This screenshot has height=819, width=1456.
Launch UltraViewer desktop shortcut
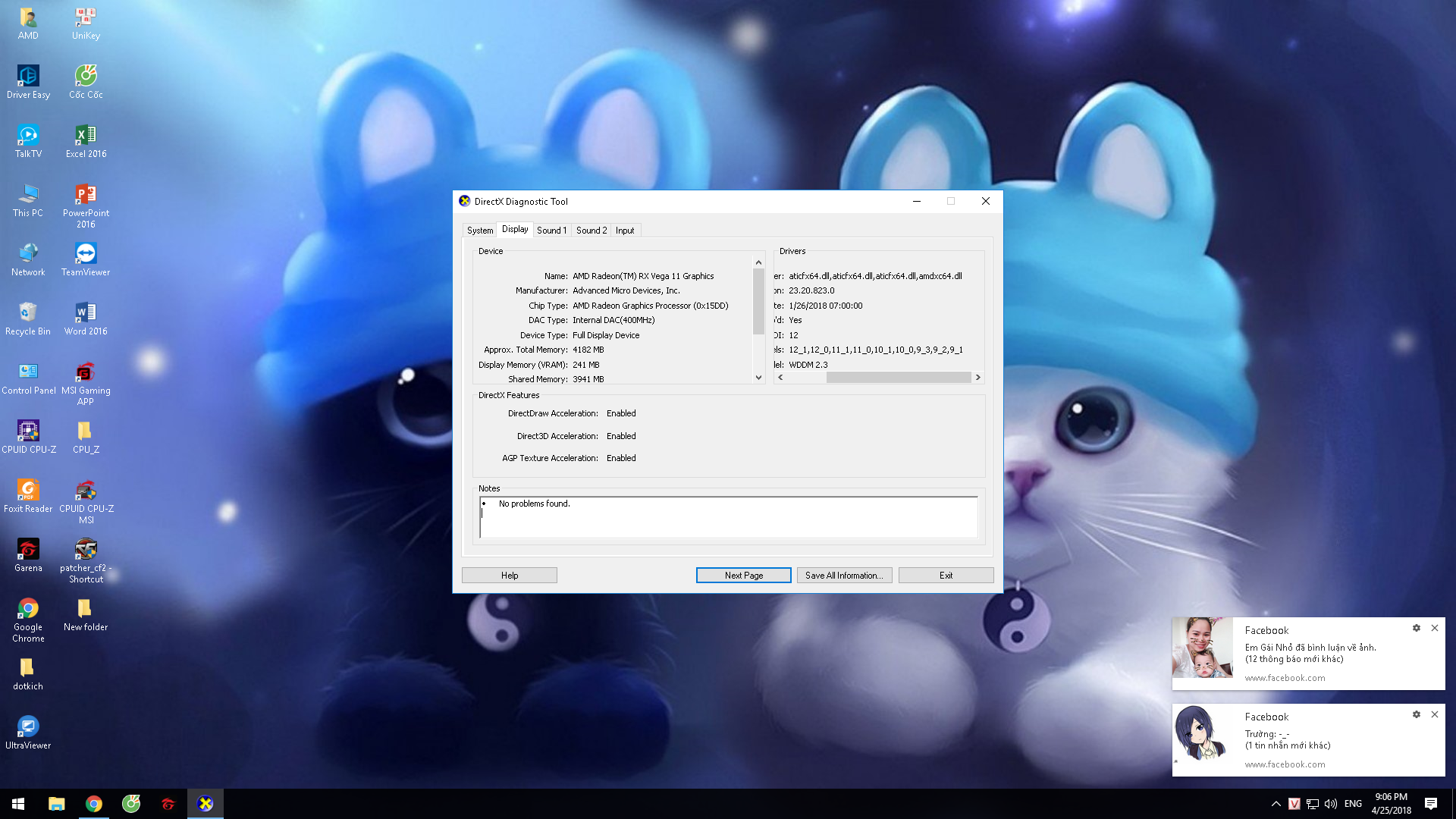[28, 733]
